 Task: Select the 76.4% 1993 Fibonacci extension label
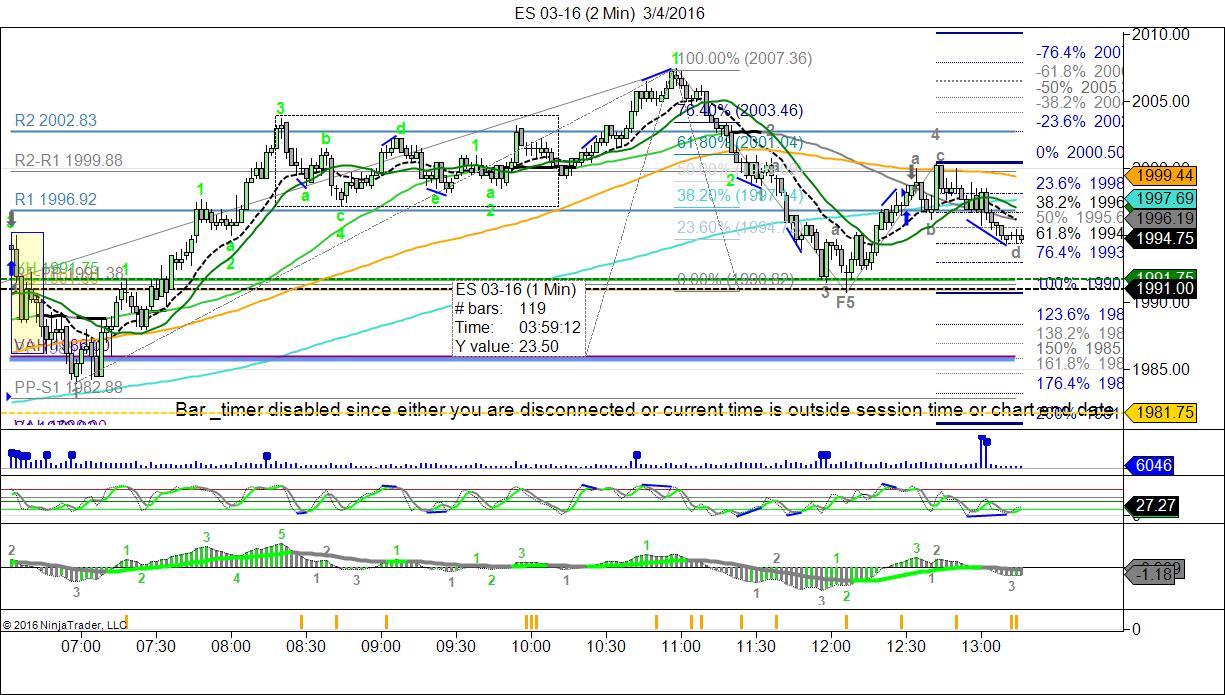tap(1078, 252)
